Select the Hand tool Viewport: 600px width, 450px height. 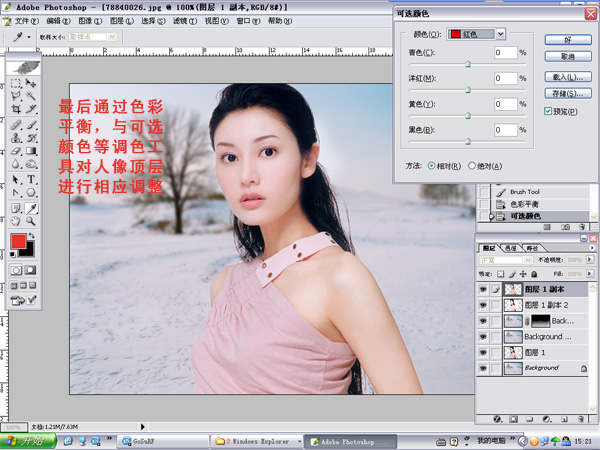pos(15,221)
